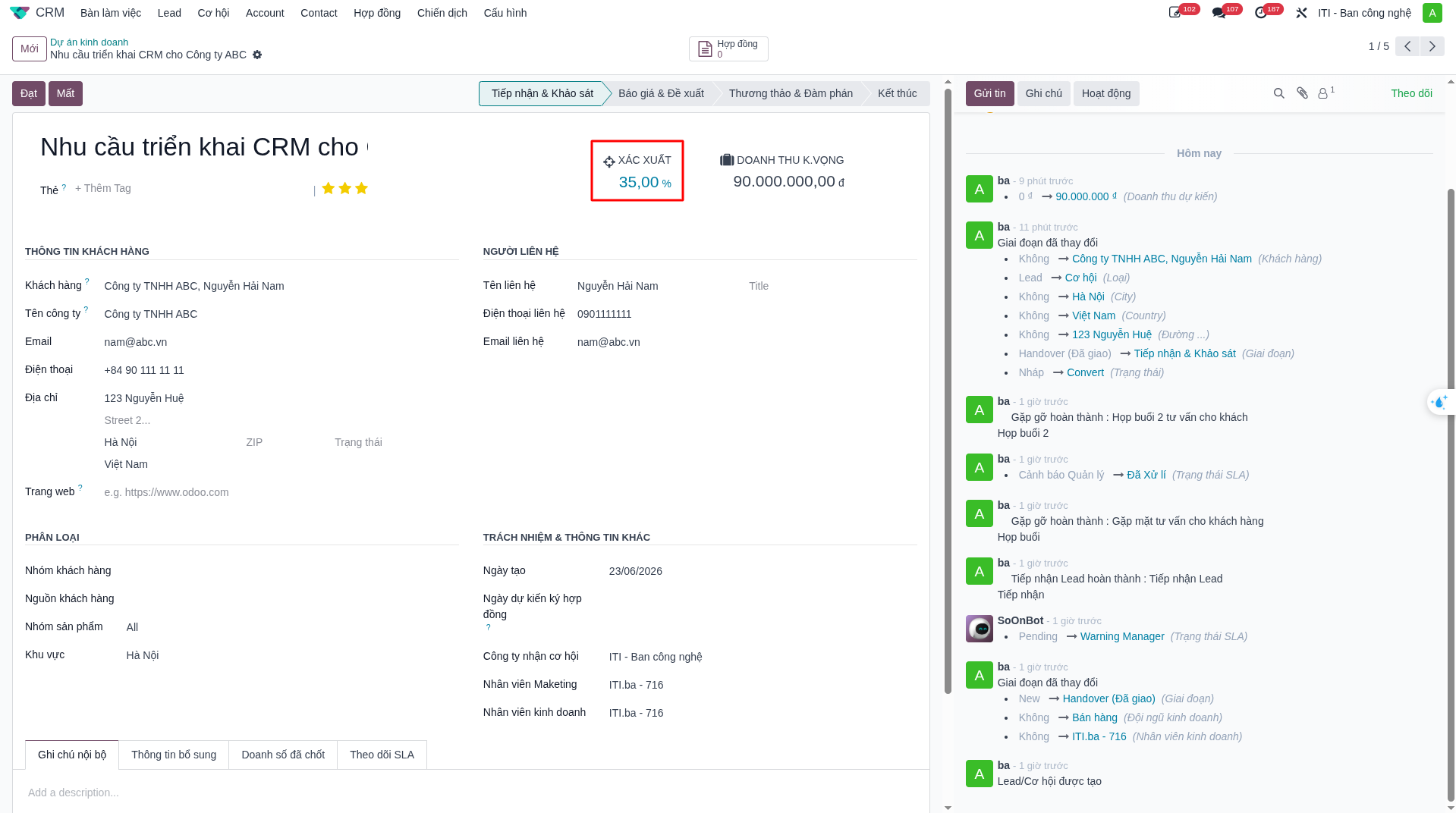The image size is (1456, 813).
Task: Open the record actions gear icon
Action: point(257,55)
